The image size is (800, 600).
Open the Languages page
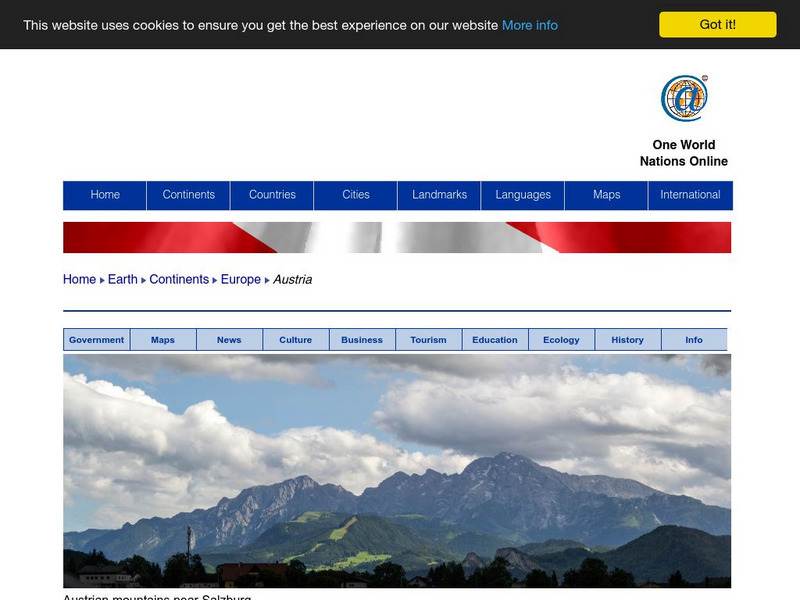click(x=524, y=195)
